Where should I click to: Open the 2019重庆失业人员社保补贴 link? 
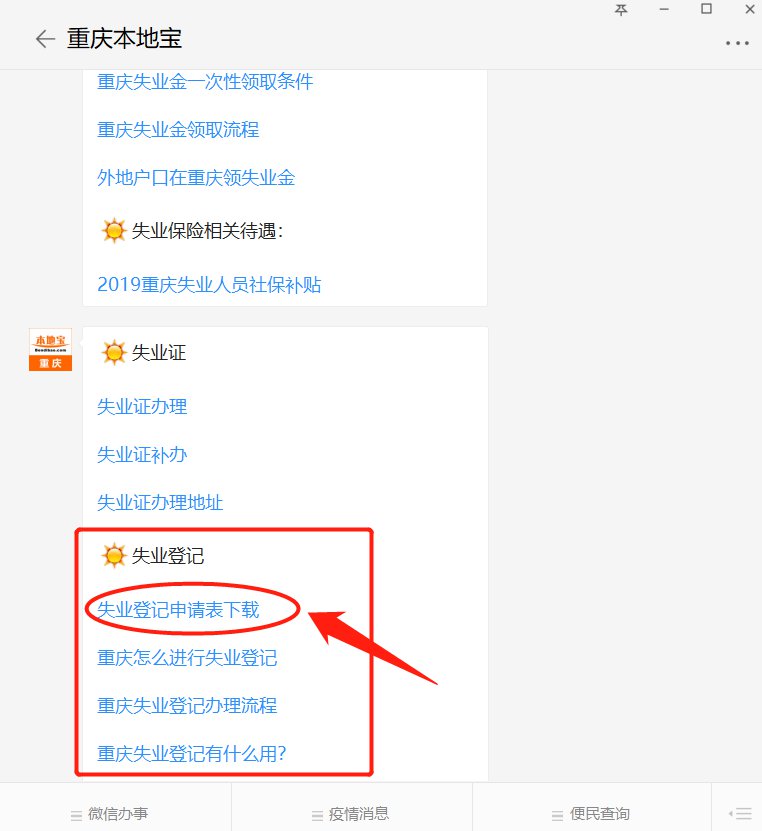coord(209,285)
